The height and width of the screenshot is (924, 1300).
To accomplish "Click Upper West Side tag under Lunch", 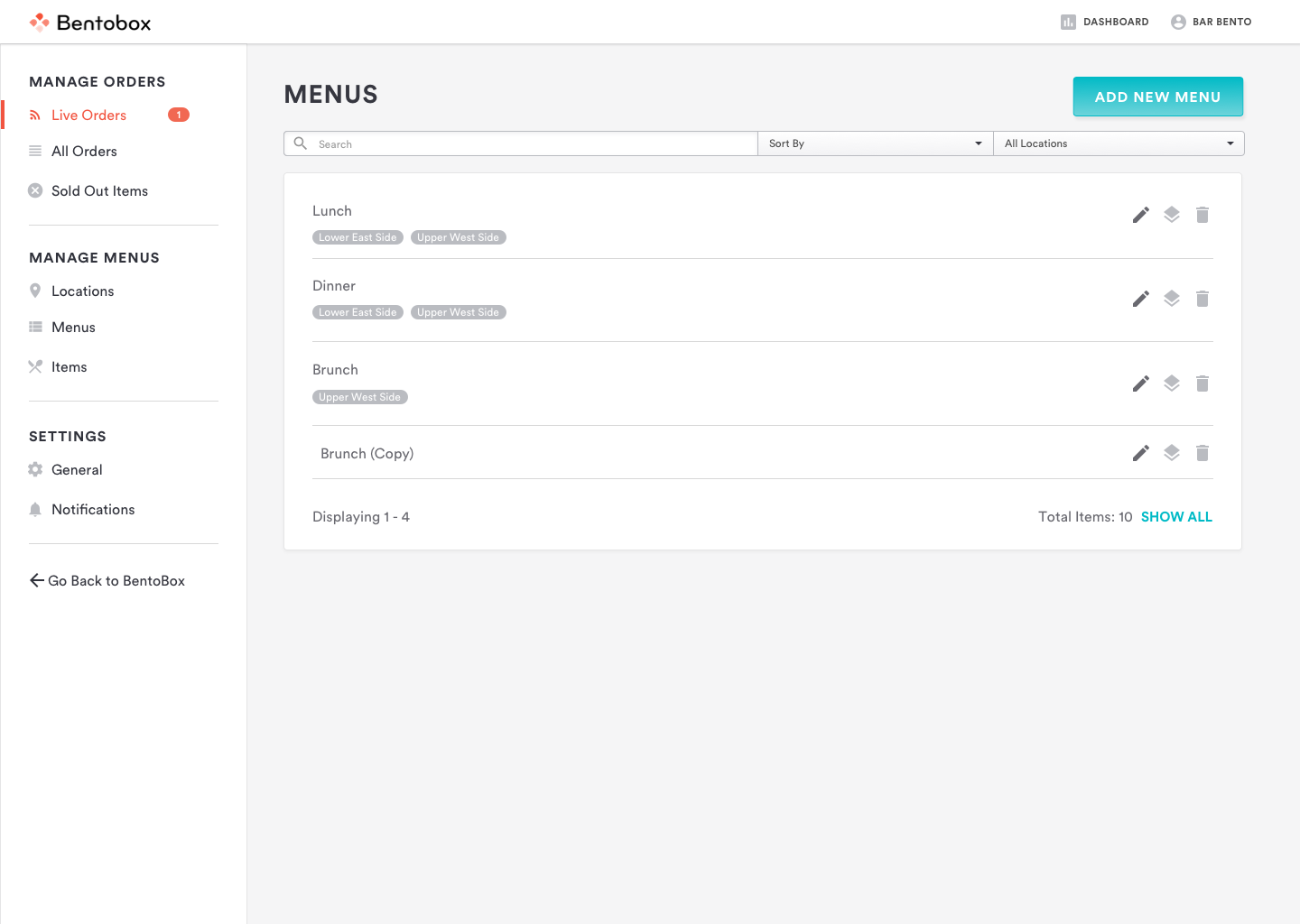I will pos(458,237).
